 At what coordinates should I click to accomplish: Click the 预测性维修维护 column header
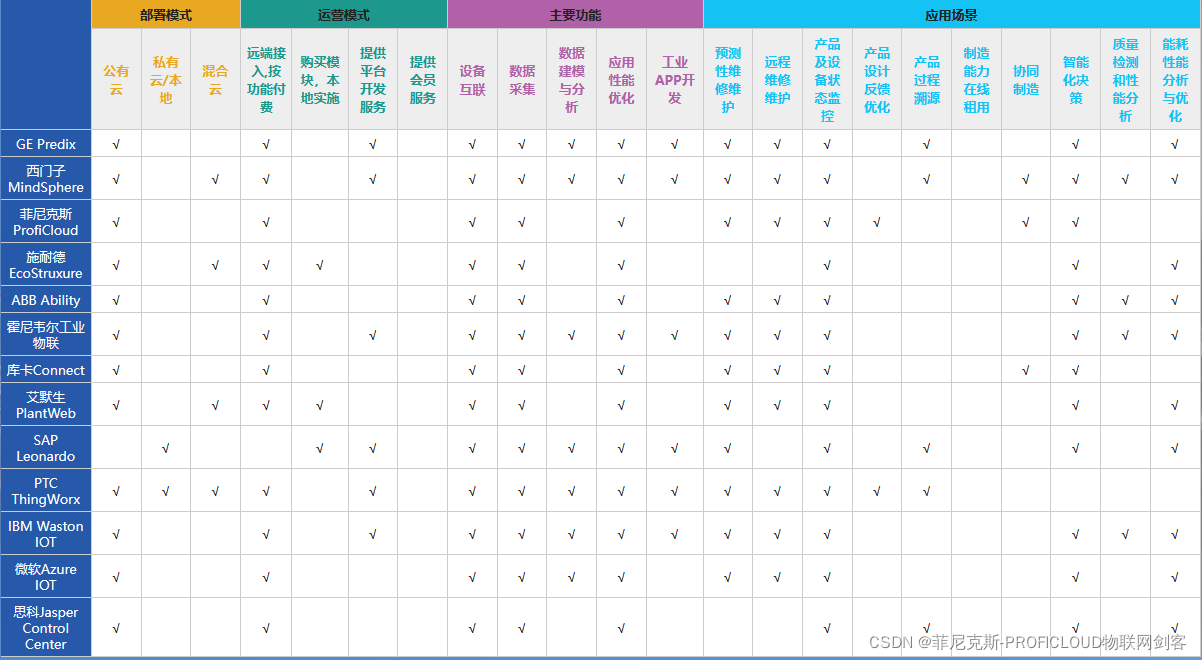[728, 80]
